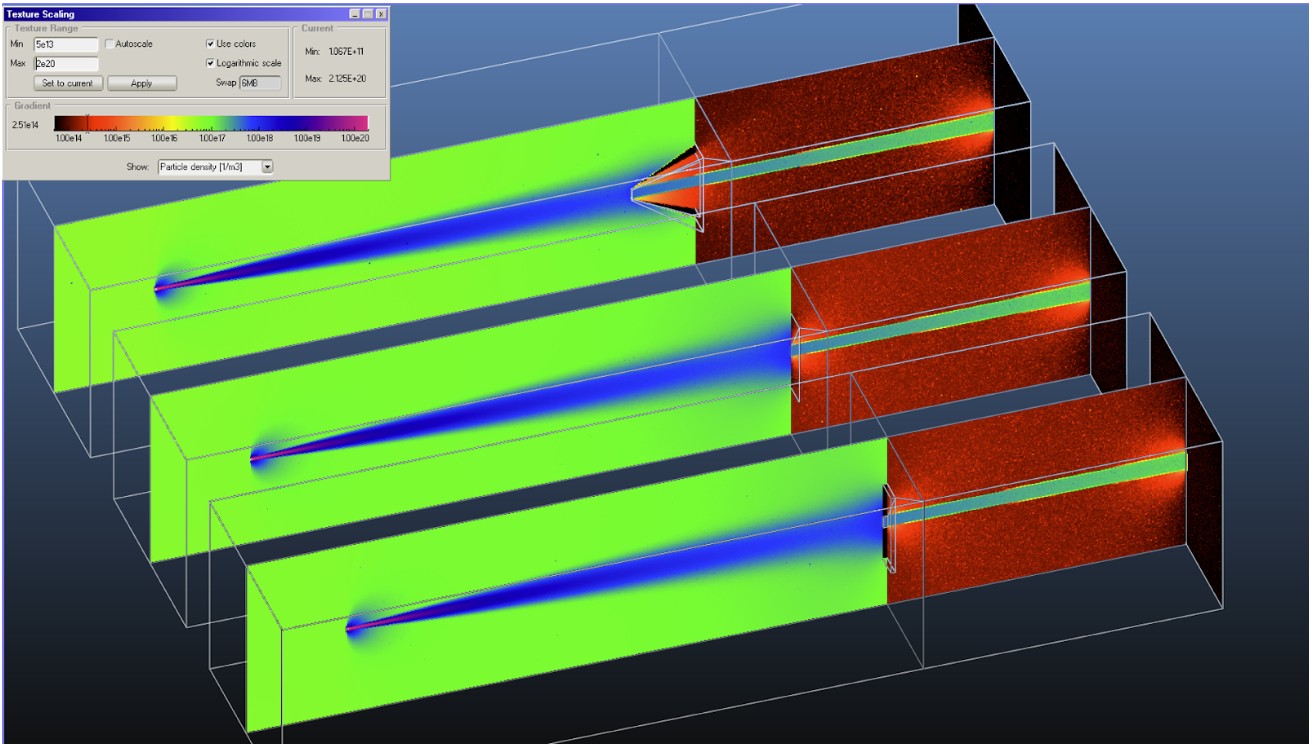This screenshot has width=1312, height=748.
Task: Click the Apply button
Action: [142, 83]
